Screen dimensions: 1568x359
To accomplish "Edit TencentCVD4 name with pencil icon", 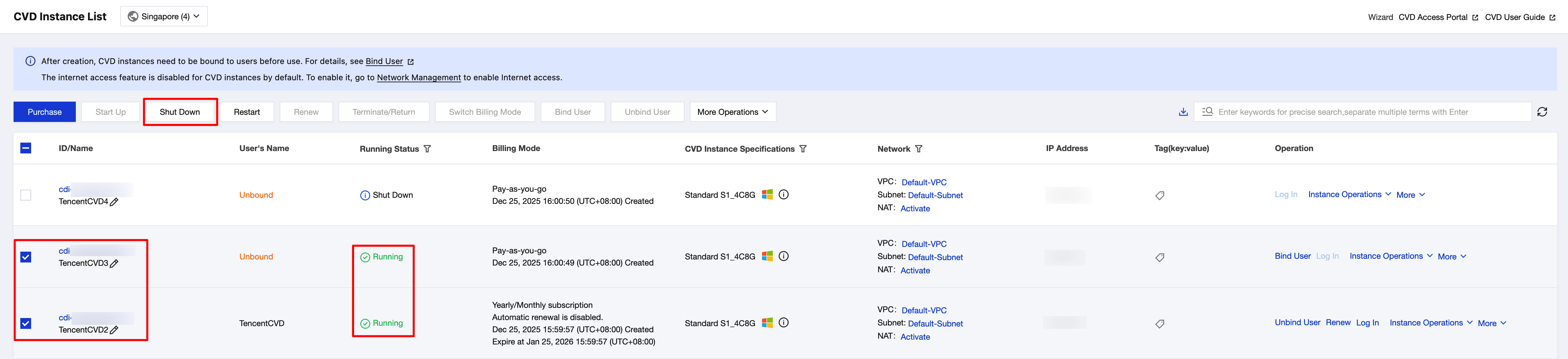I will click(114, 202).
